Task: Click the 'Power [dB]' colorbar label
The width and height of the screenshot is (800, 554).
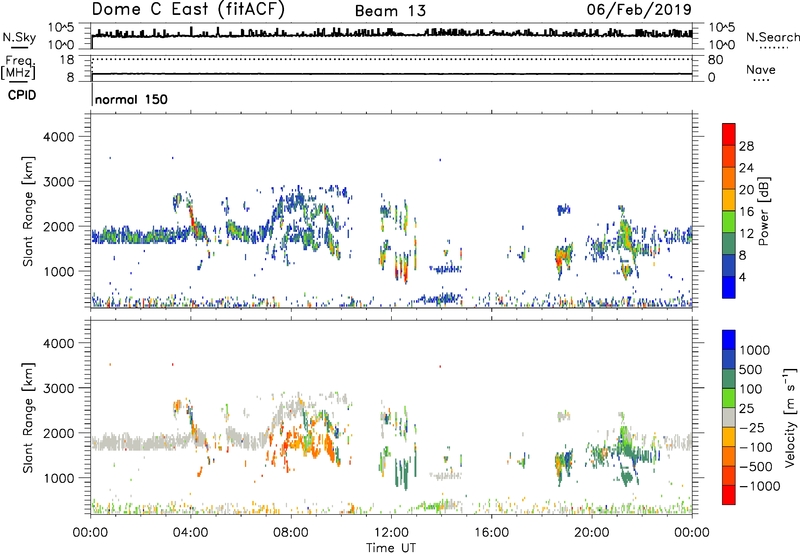Action: point(763,211)
